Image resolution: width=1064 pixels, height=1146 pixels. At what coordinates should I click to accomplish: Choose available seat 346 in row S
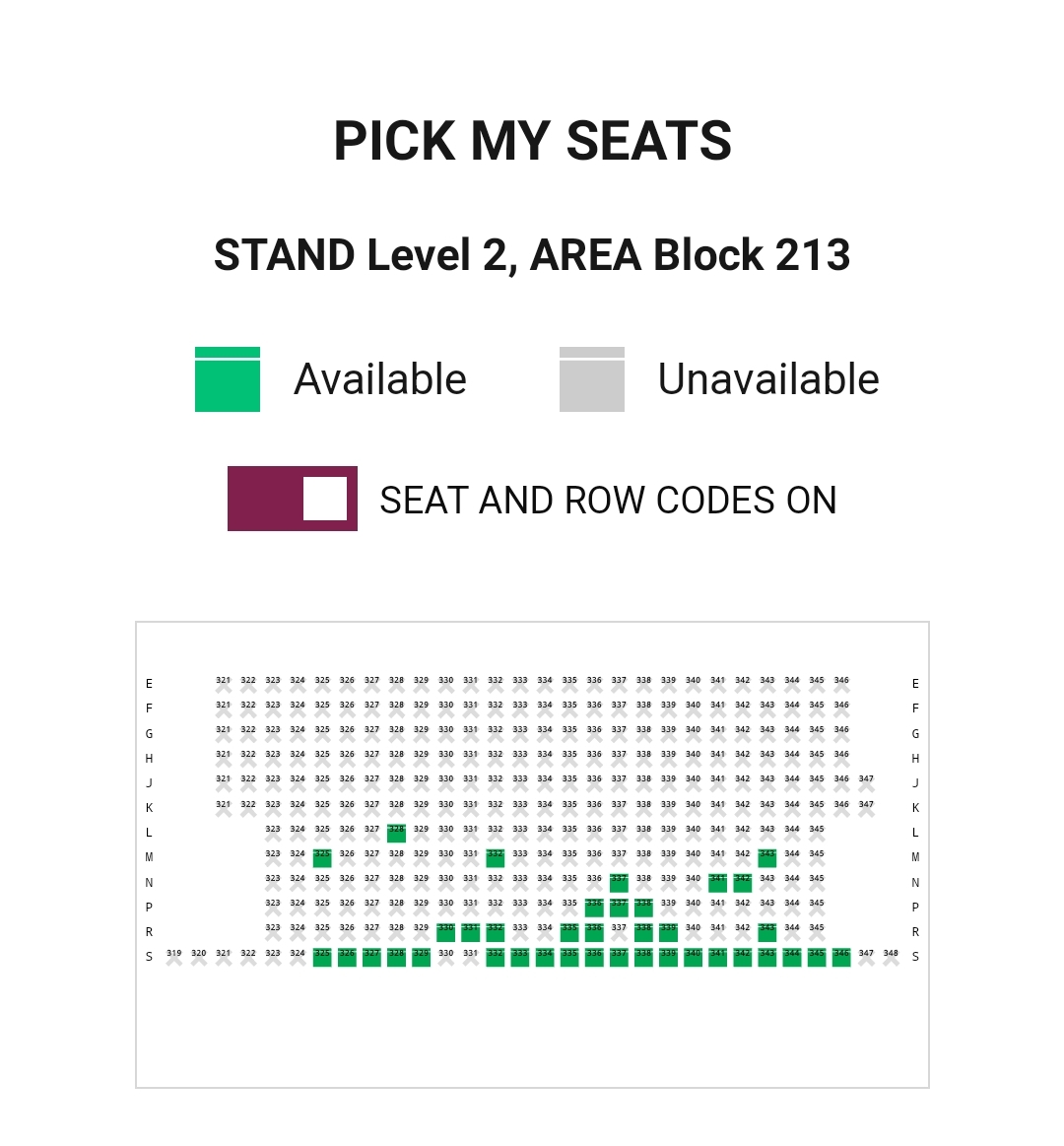coord(841,958)
